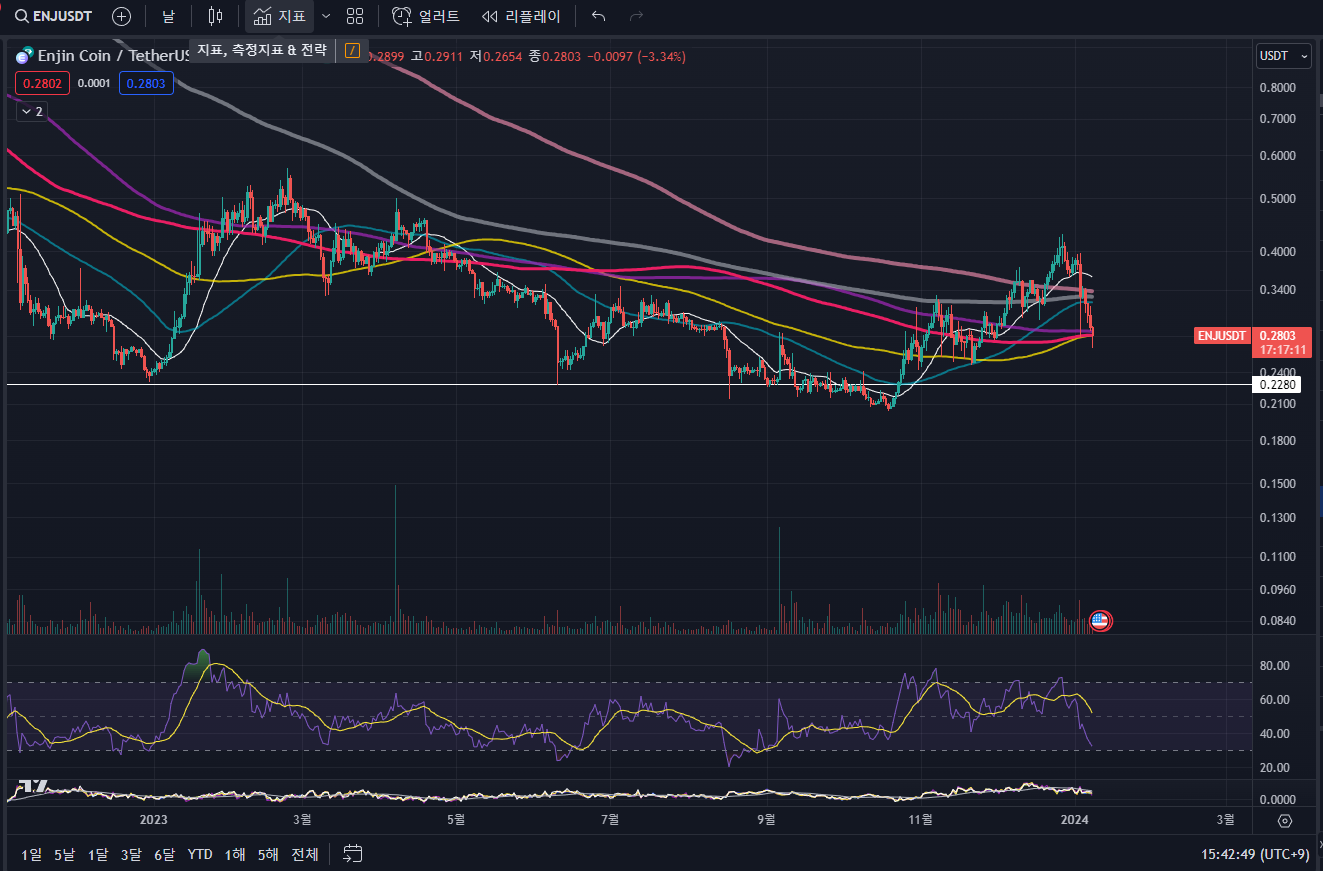Open the 날 daily interval selector

coord(168,16)
